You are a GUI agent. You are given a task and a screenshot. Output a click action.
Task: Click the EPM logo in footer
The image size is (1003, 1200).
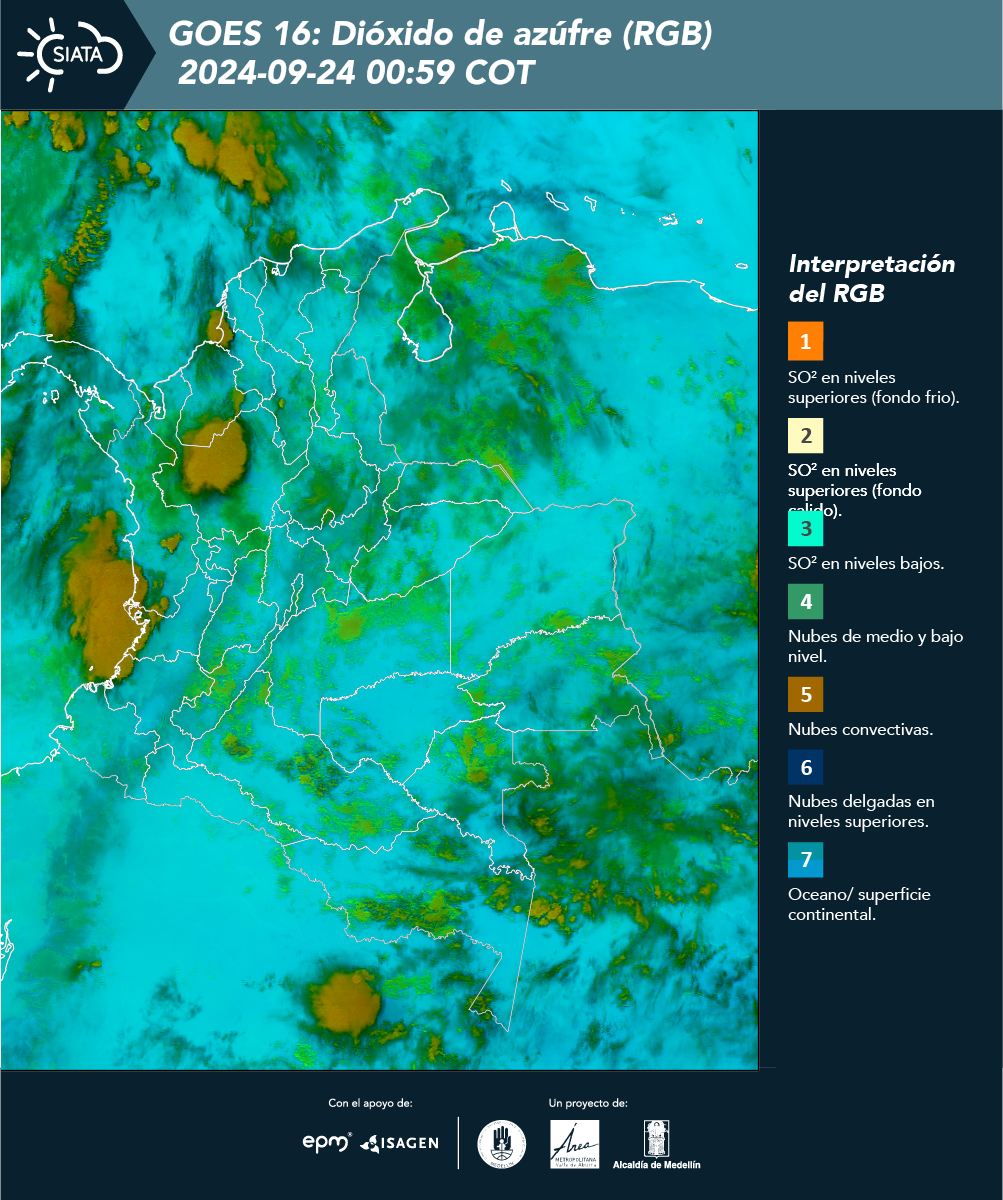[x=327, y=1142]
